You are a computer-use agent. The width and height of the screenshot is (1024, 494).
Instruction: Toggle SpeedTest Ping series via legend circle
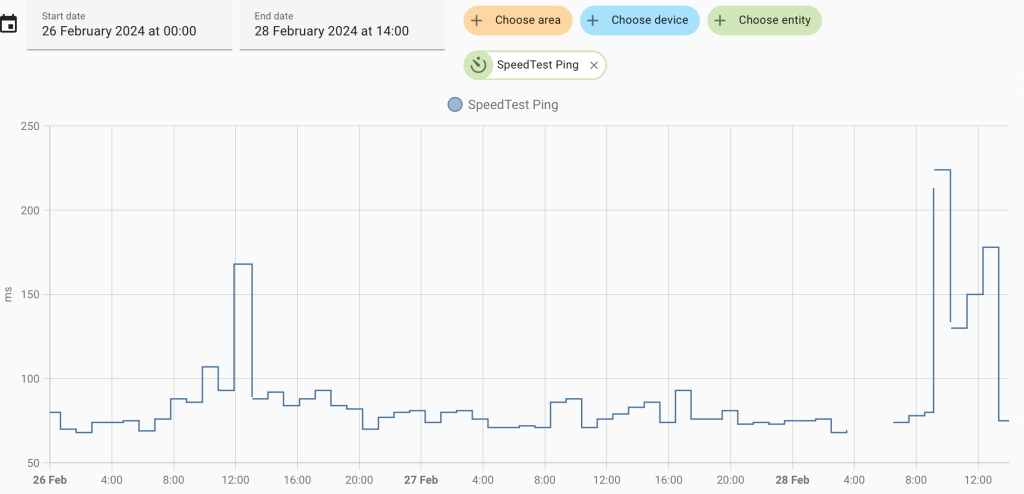pos(455,104)
